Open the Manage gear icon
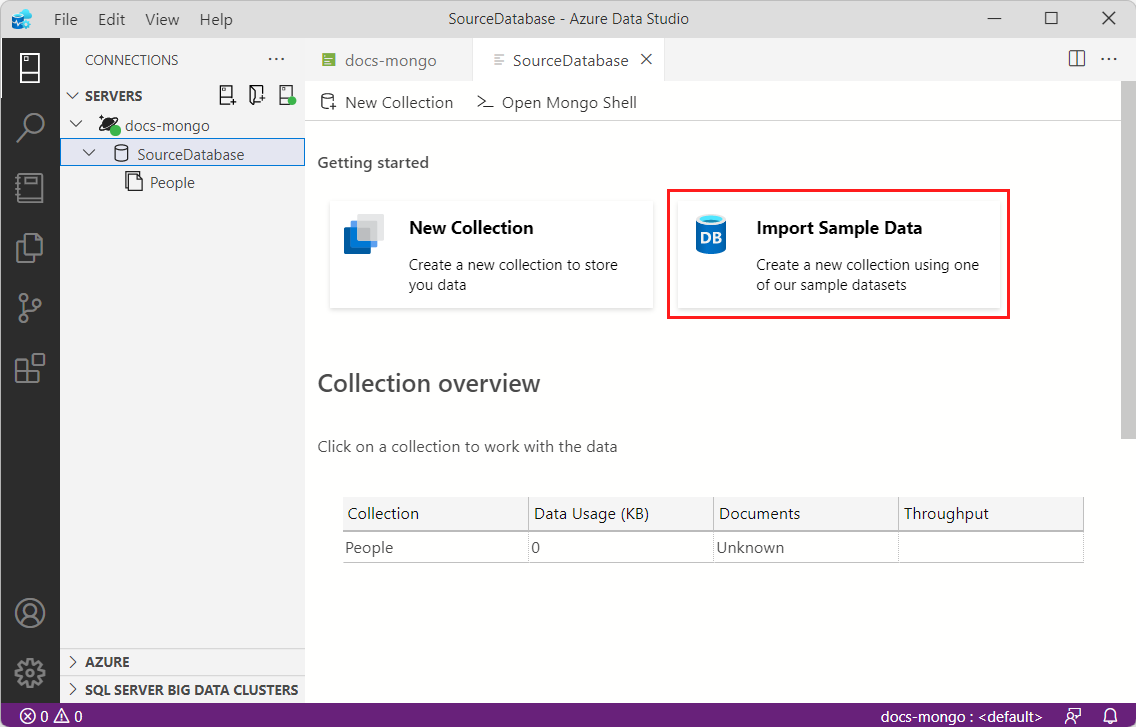This screenshot has height=727, width=1136. (x=30, y=673)
